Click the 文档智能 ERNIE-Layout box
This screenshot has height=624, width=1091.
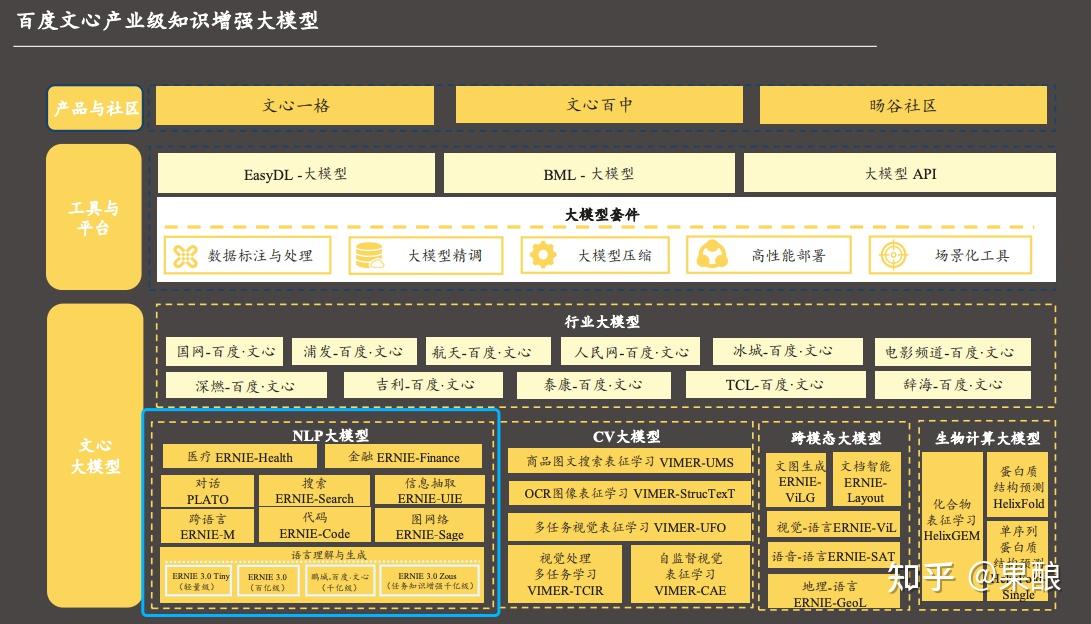click(866, 481)
